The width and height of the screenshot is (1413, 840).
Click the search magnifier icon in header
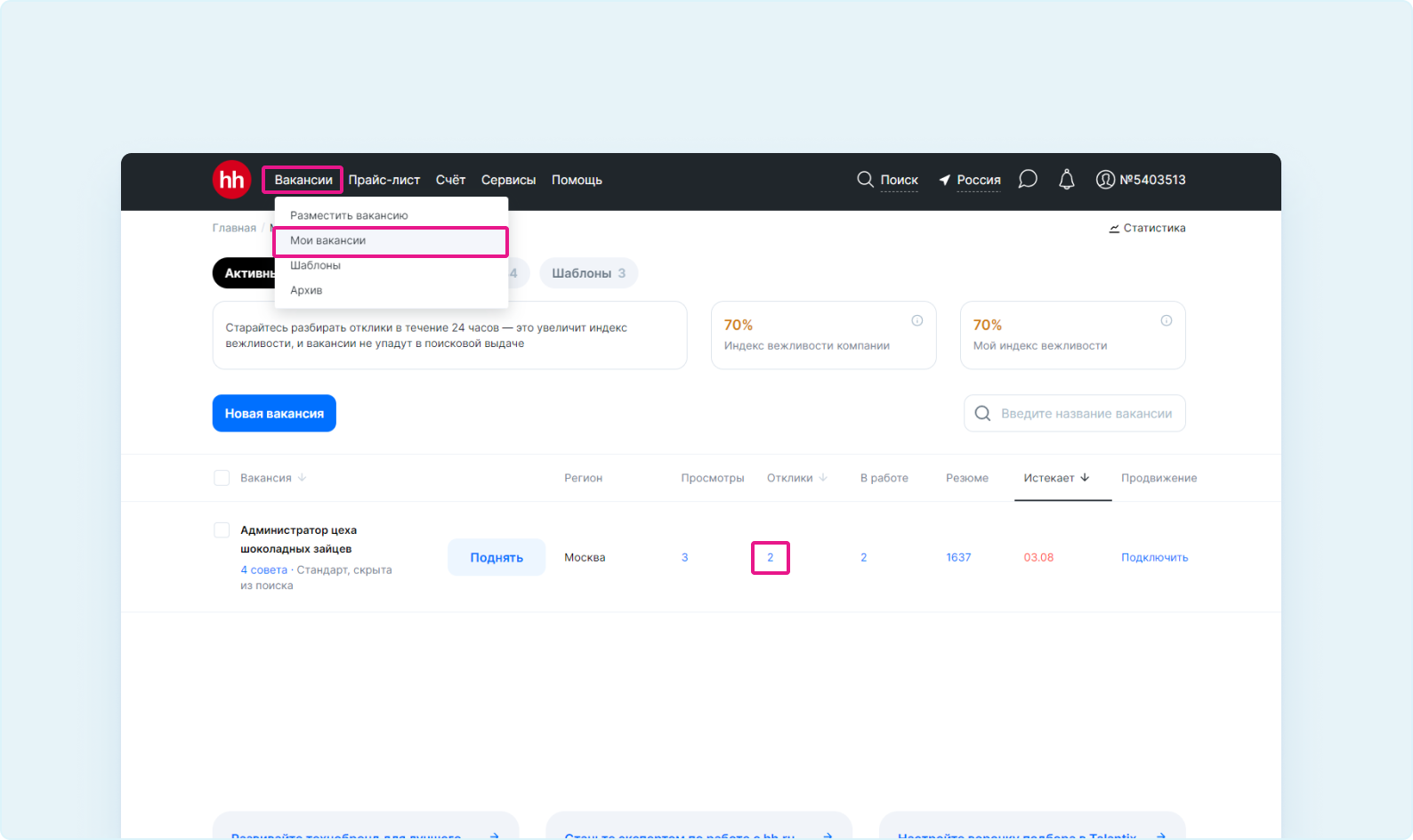(x=865, y=180)
